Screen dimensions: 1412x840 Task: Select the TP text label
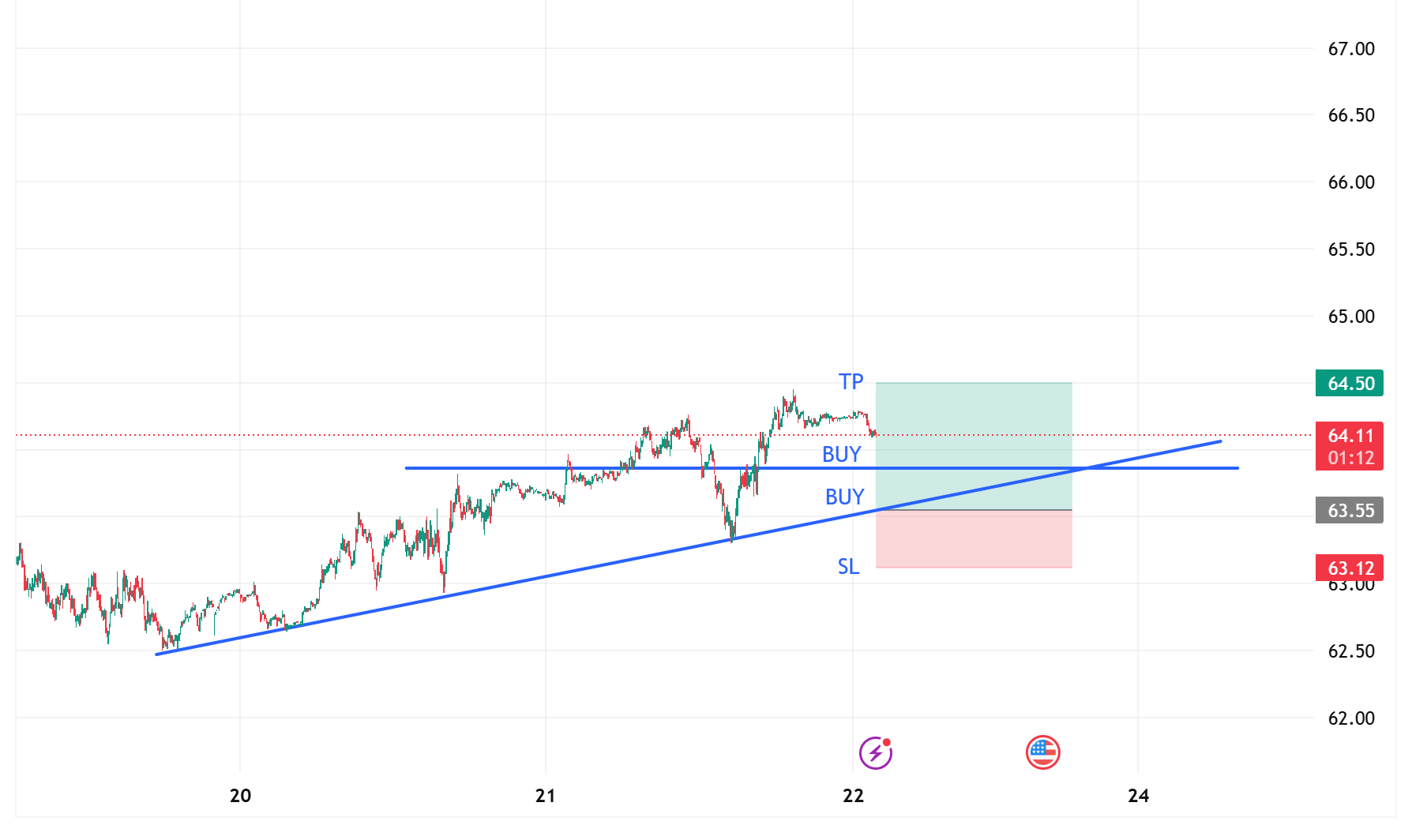tap(851, 382)
